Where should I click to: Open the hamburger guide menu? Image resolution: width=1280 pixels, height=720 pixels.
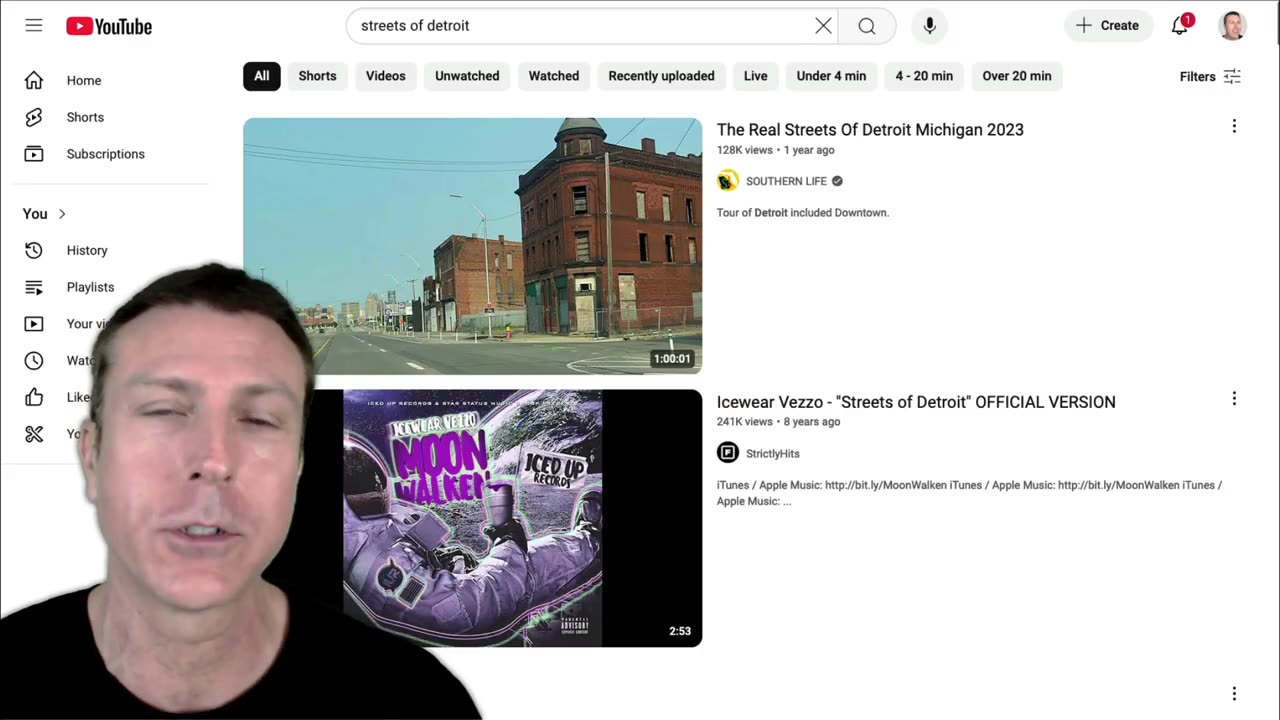pos(34,25)
